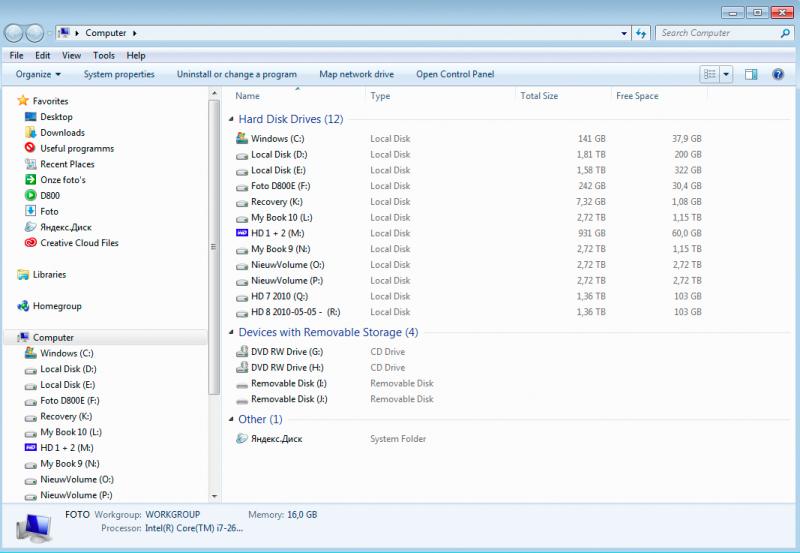This screenshot has height=553, width=800.
Task: Select My Book 9 (N:) icon in list
Action: (242, 250)
